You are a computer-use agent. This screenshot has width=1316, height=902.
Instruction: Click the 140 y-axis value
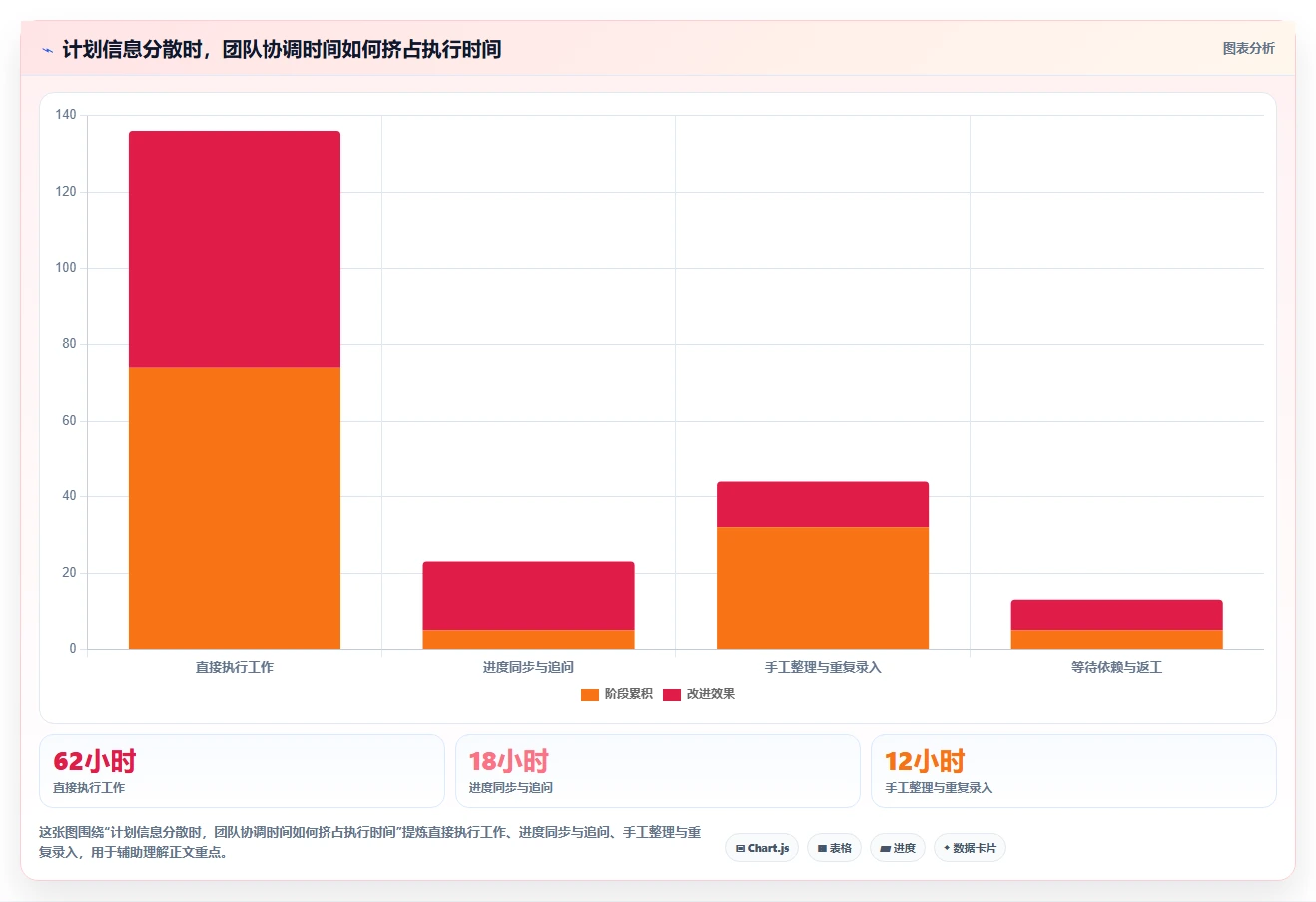pos(66,115)
